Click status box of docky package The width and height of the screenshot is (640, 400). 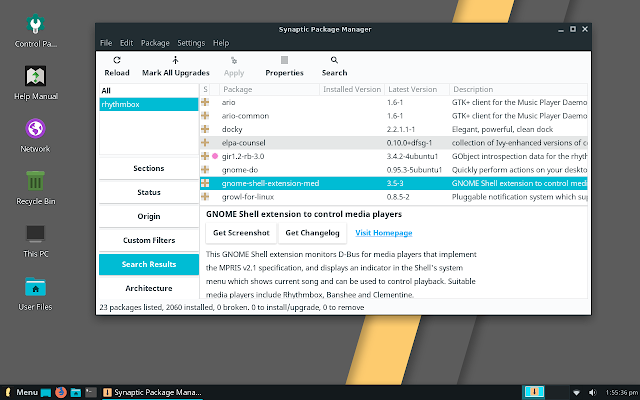pyautogui.click(x=205, y=129)
